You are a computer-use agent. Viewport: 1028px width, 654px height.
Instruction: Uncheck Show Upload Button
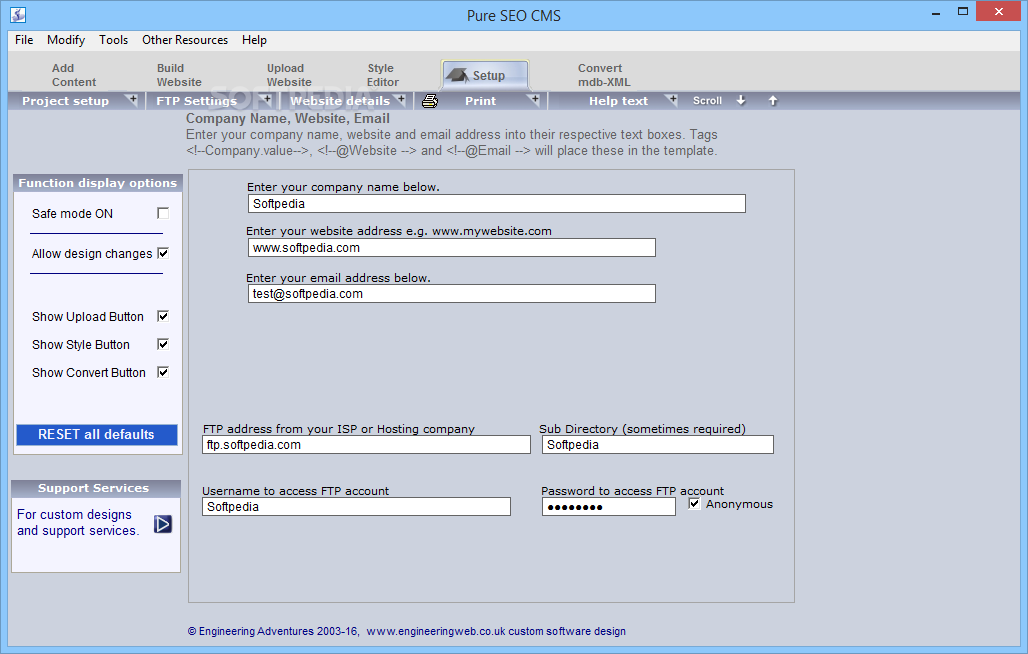coord(163,316)
